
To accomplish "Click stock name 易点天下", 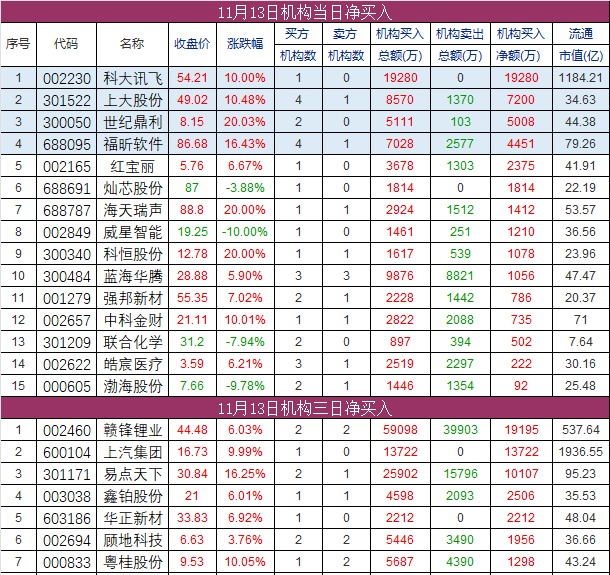I will coord(133,475).
